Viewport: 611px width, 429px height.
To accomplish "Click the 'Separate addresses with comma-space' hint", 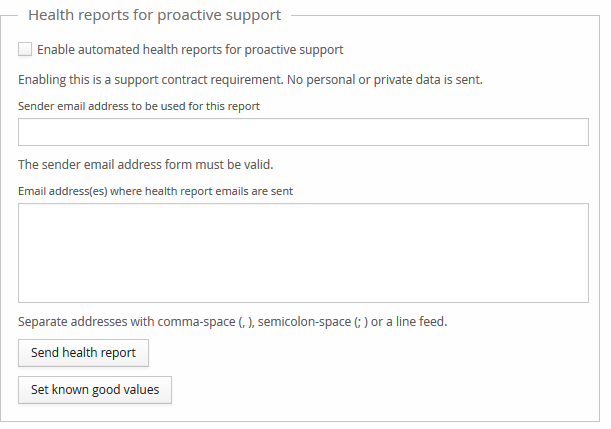I will 130,322.
